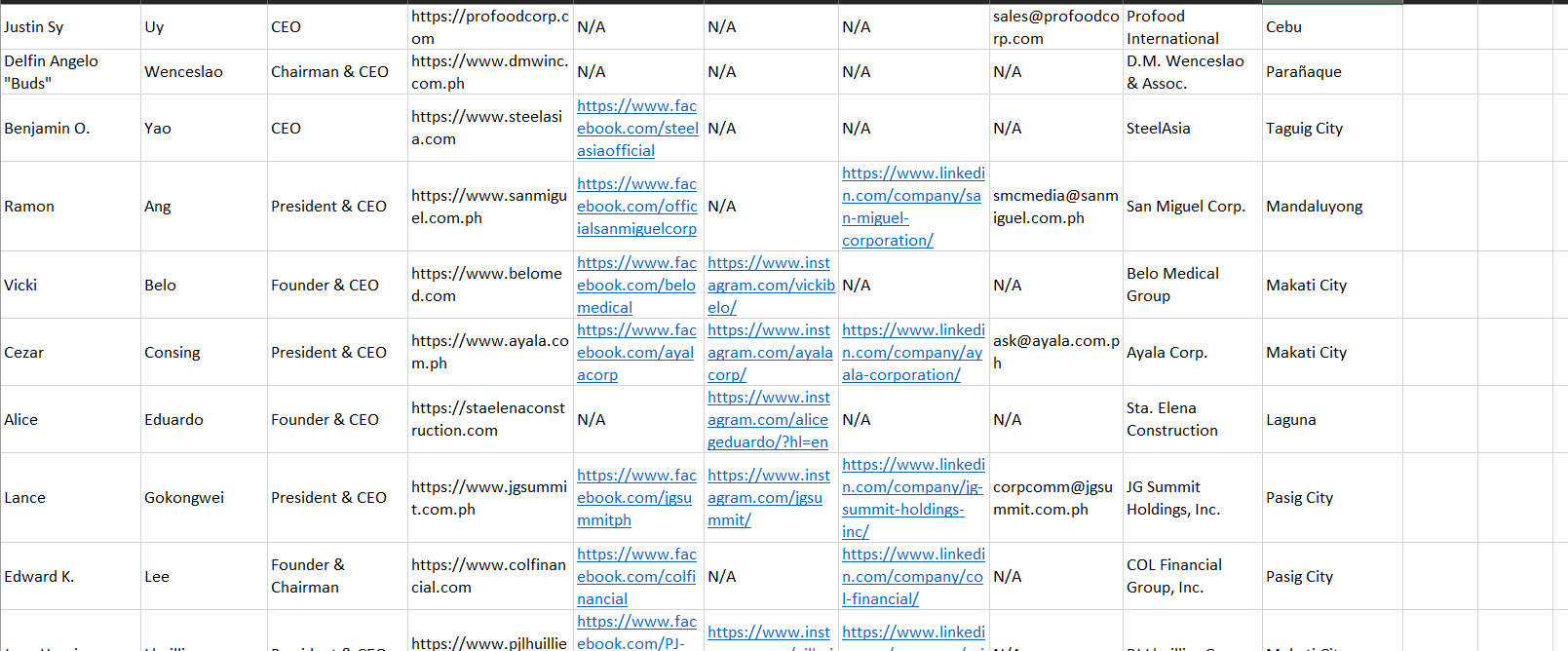This screenshot has width=1568, height=651.
Task: Open the COL Financial LinkedIn link
Action: 912,576
